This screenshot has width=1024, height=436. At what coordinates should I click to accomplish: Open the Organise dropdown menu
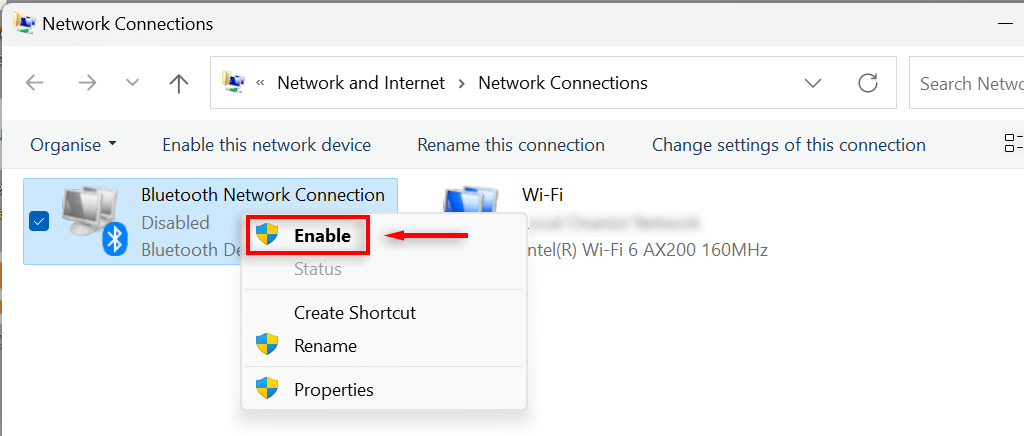tap(73, 145)
